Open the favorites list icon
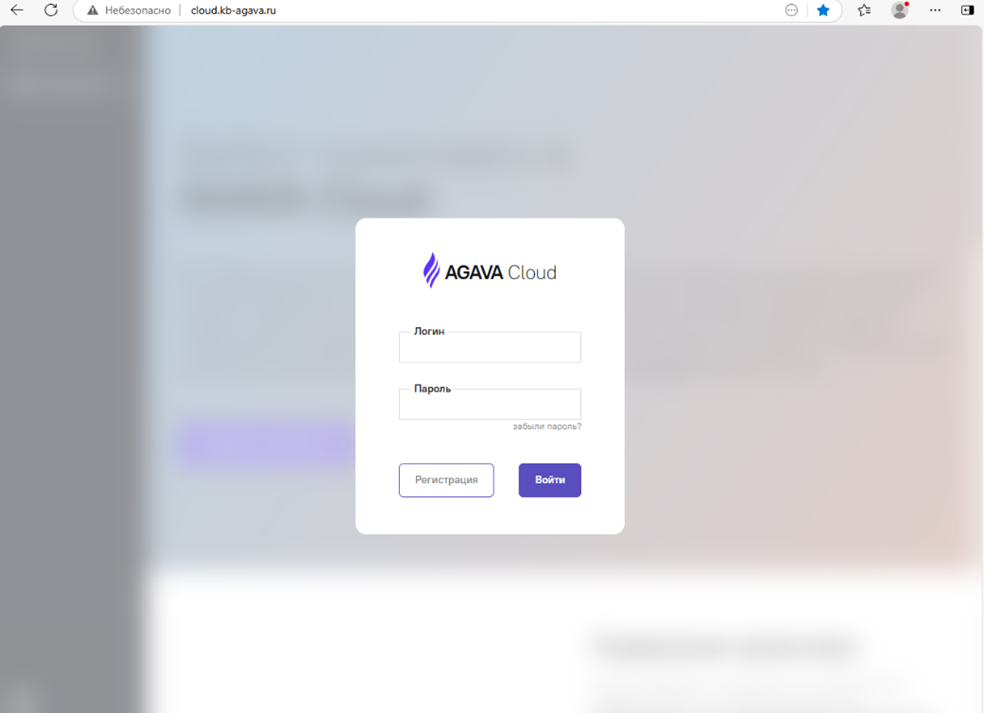The width and height of the screenshot is (984, 713). pos(864,10)
